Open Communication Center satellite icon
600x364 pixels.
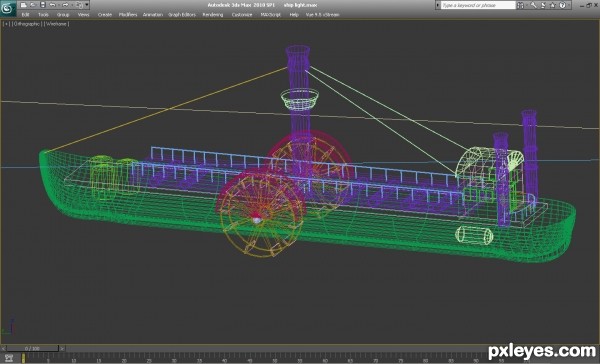point(543,5)
